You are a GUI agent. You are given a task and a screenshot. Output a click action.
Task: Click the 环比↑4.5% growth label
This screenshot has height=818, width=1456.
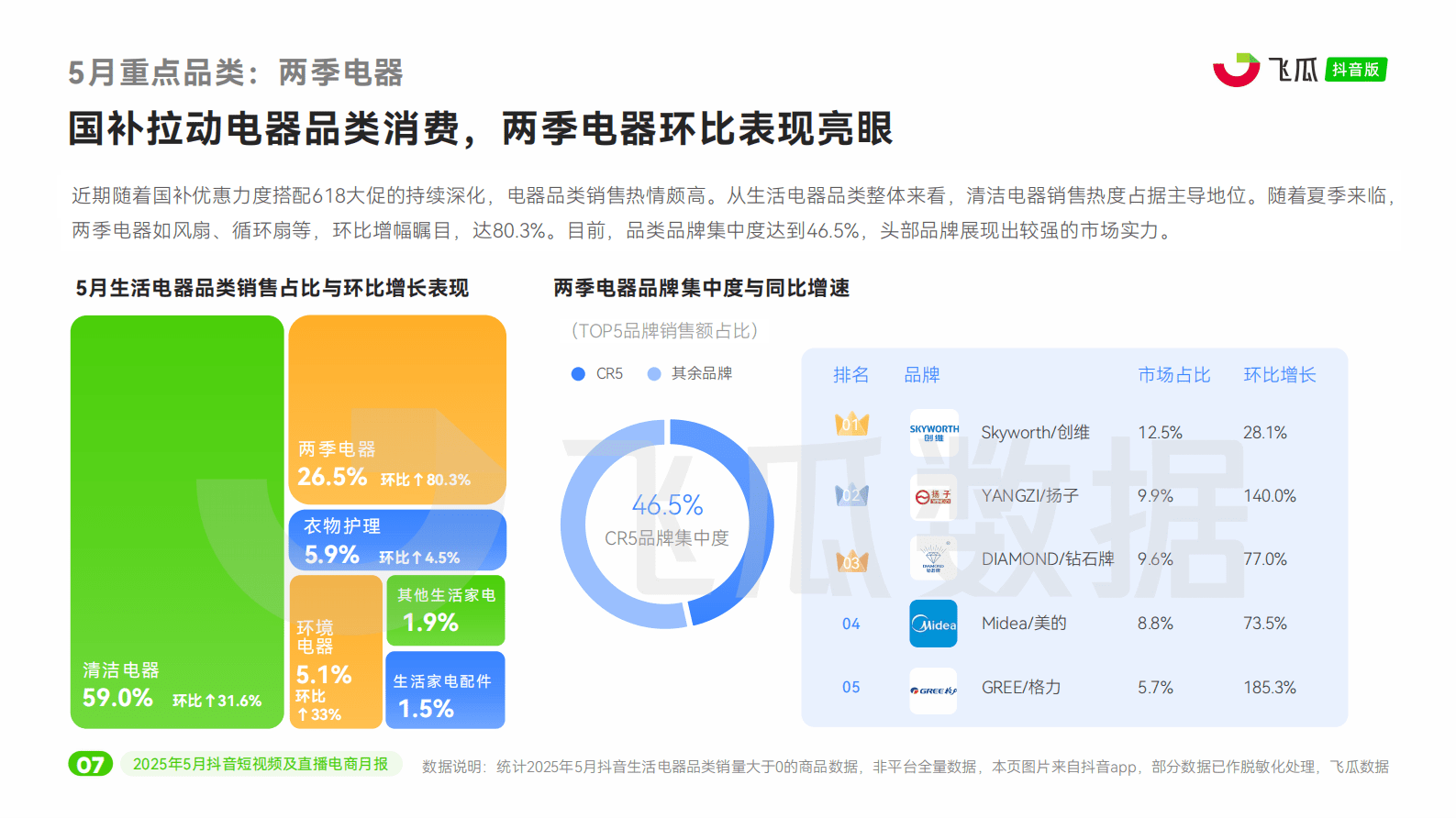[419, 558]
